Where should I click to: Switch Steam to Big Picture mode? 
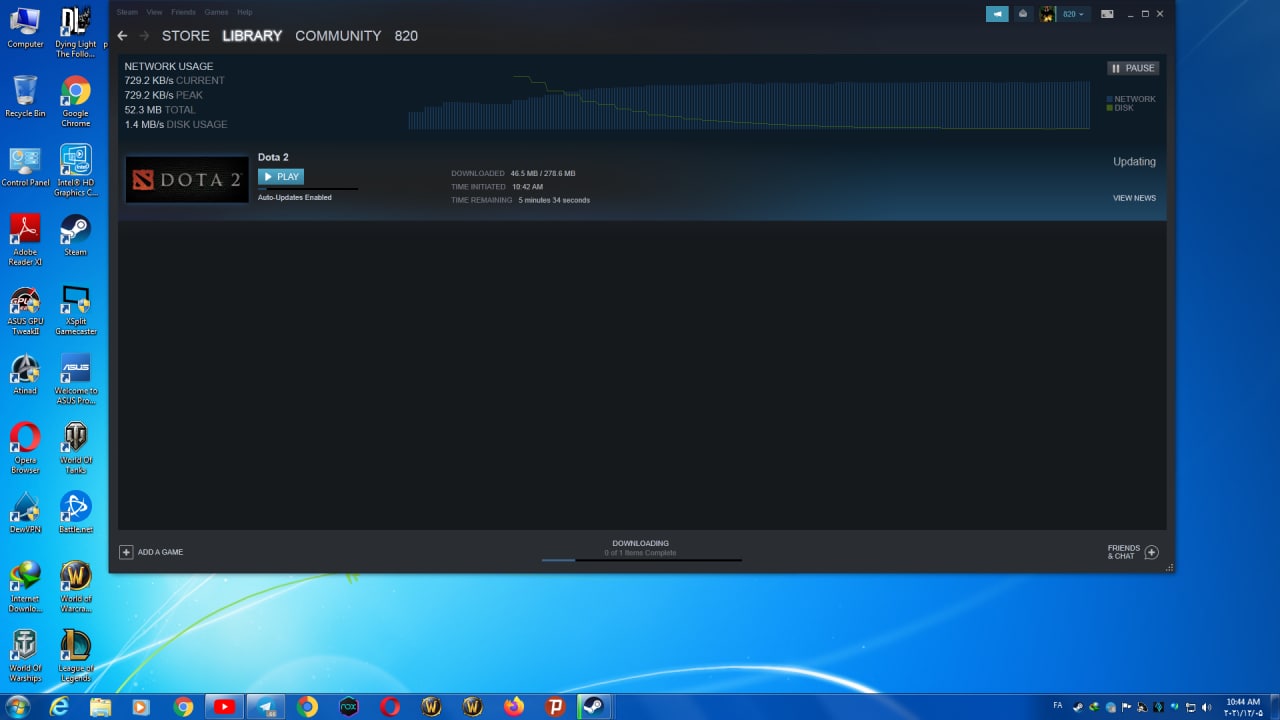1107,14
